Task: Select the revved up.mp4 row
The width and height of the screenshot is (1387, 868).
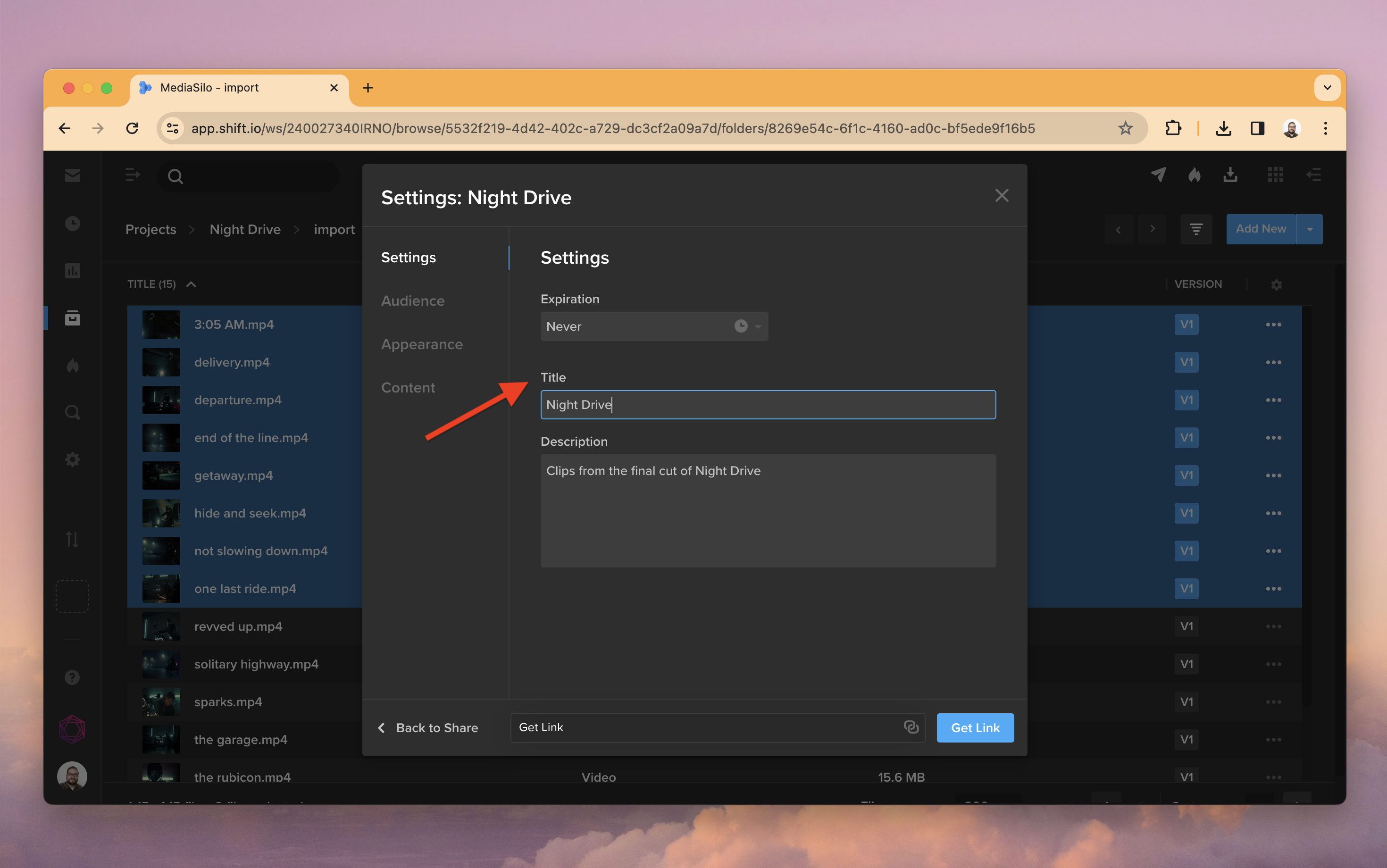Action: click(714, 626)
